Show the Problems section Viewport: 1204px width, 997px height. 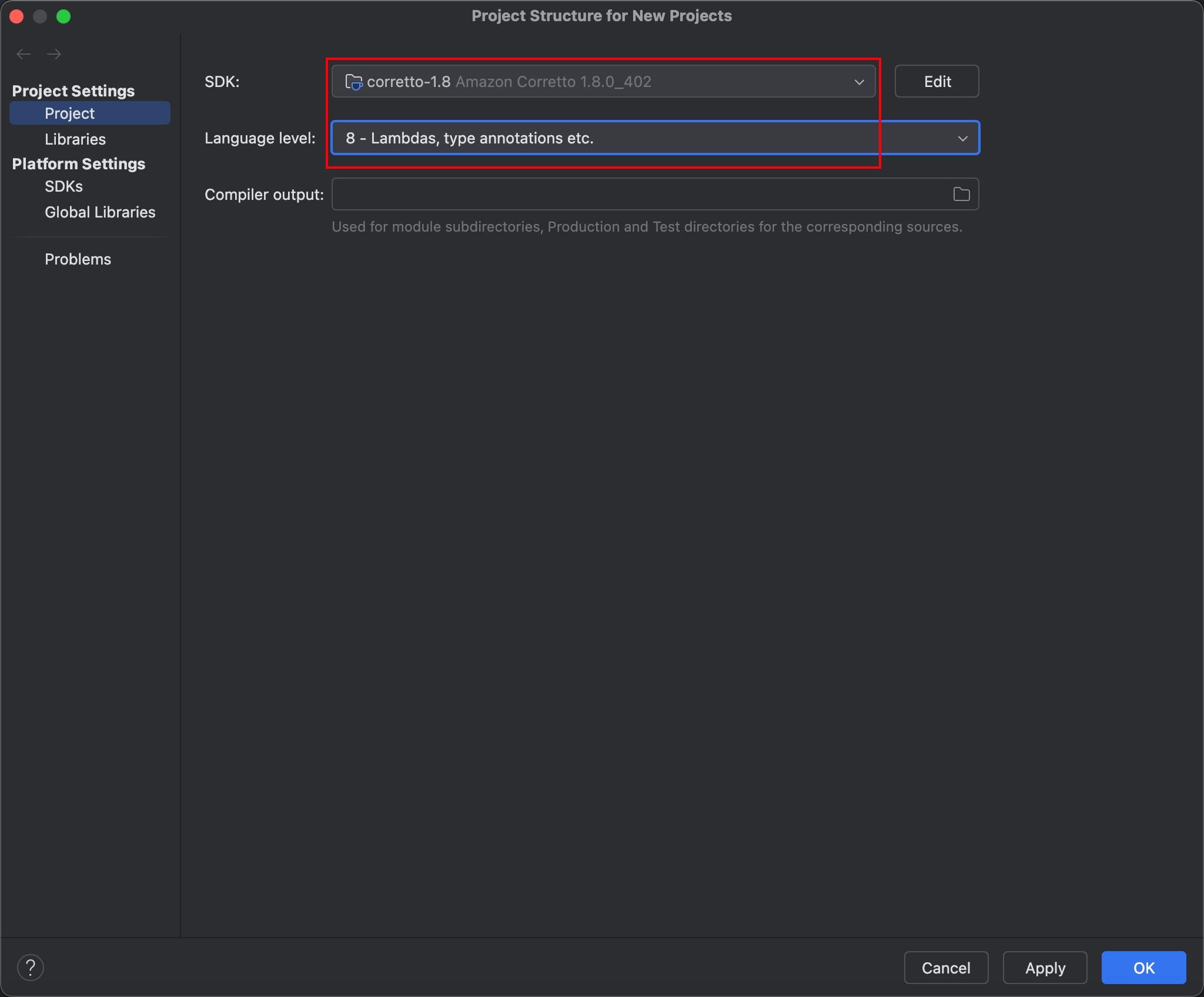point(78,259)
